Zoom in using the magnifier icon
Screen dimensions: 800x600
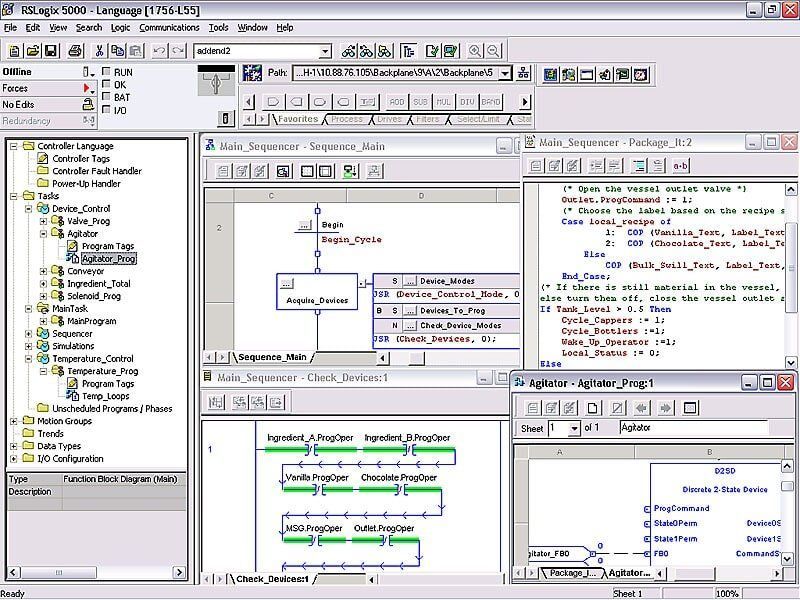point(473,50)
